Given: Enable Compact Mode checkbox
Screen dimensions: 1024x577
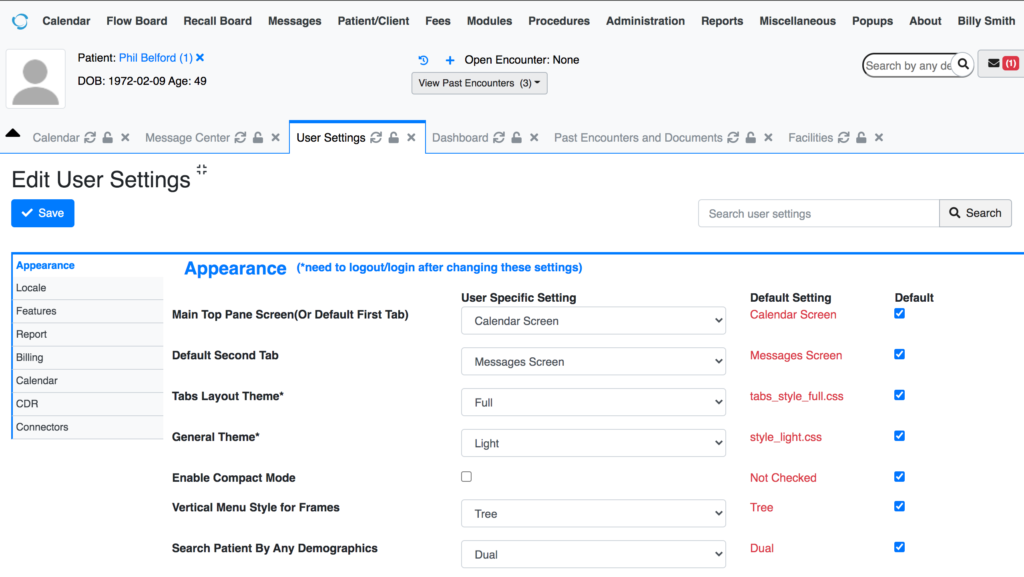Looking at the screenshot, I should click(466, 476).
